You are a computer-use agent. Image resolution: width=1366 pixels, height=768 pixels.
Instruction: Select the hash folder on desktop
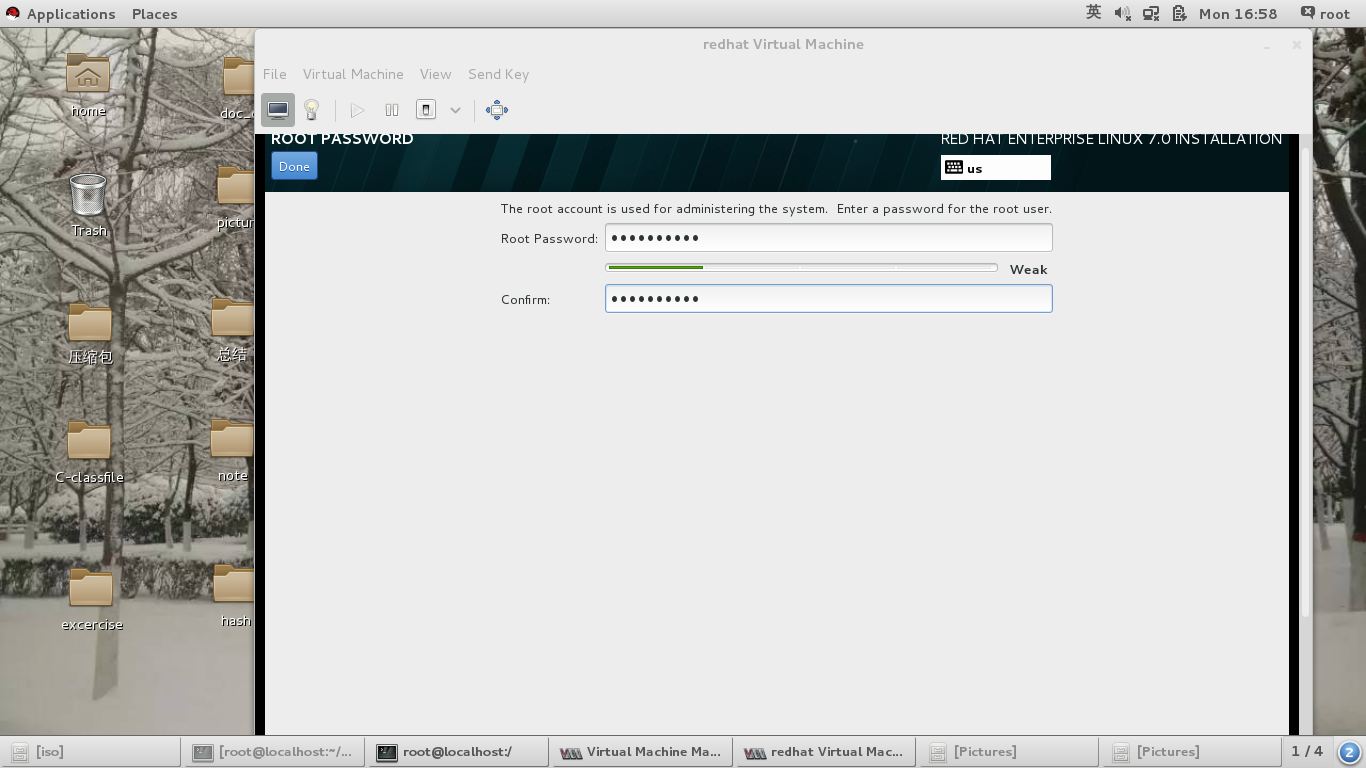tap(234, 595)
